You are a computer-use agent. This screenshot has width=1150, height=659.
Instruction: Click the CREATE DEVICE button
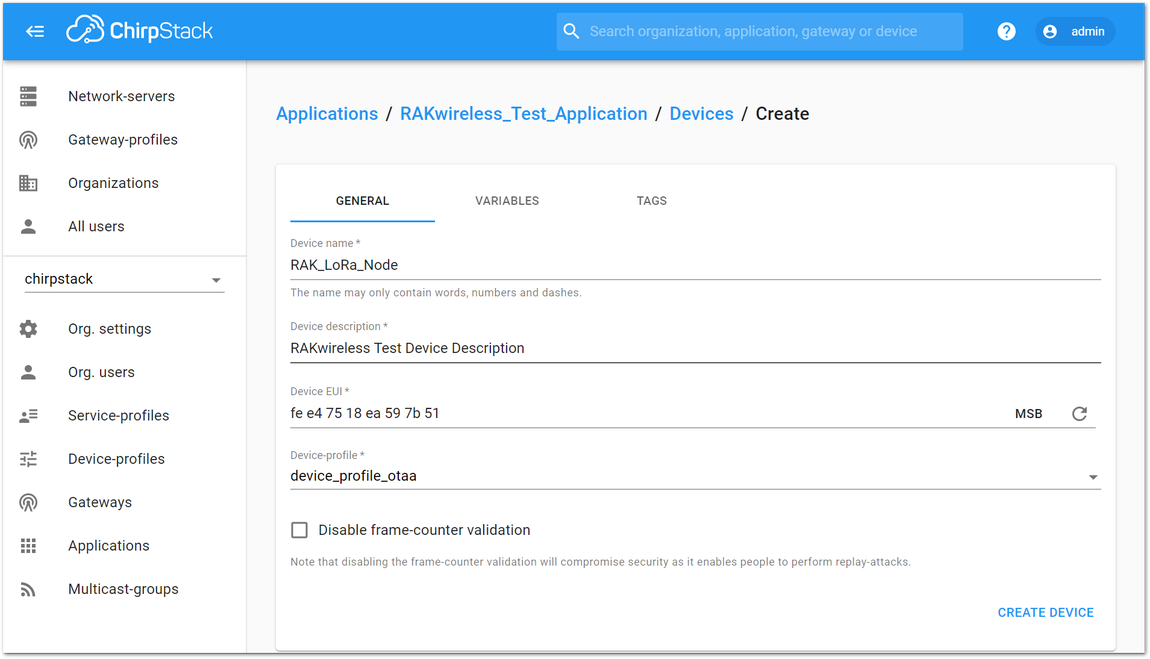tap(1045, 613)
